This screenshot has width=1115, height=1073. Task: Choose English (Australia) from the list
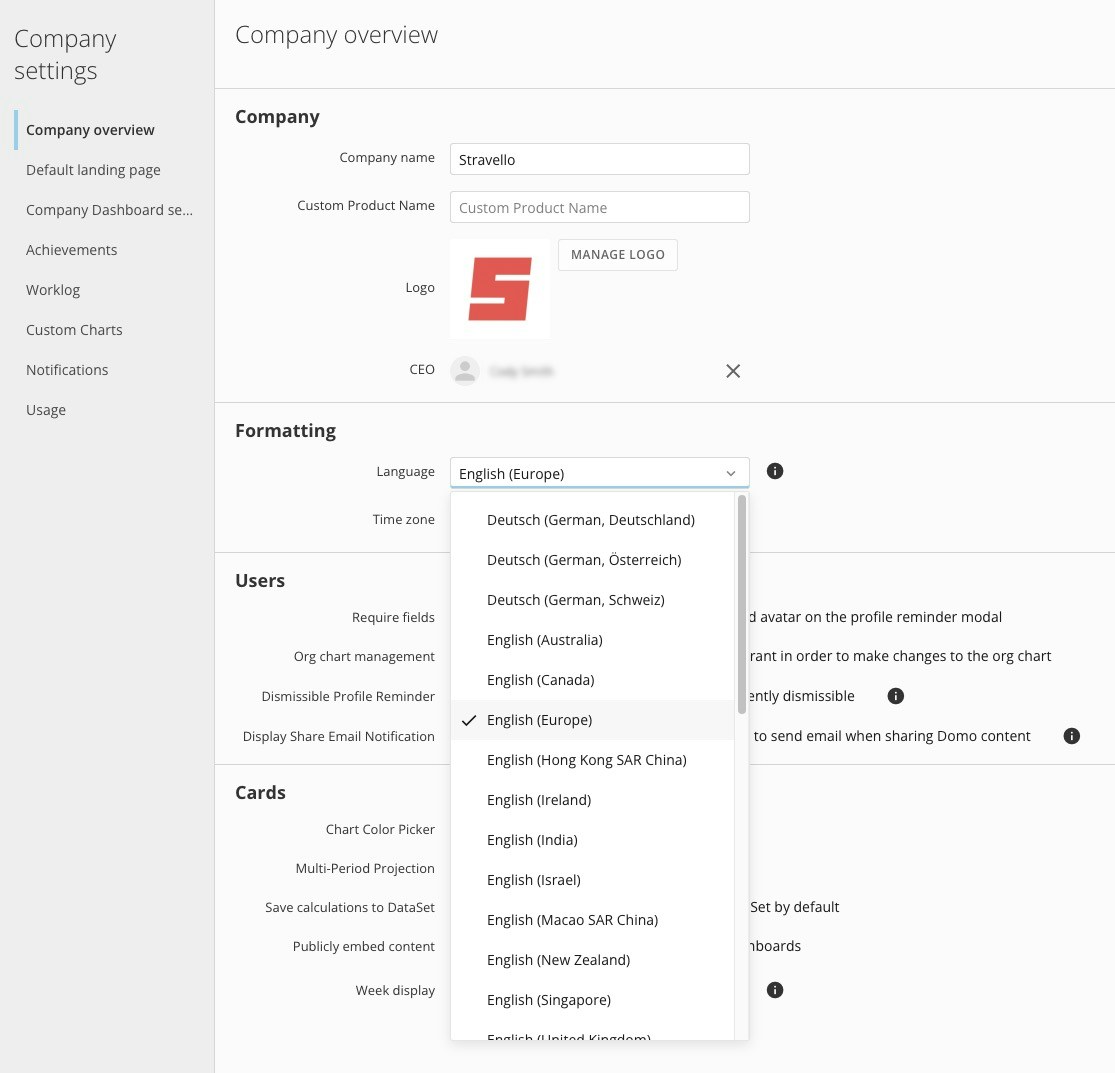point(592,640)
